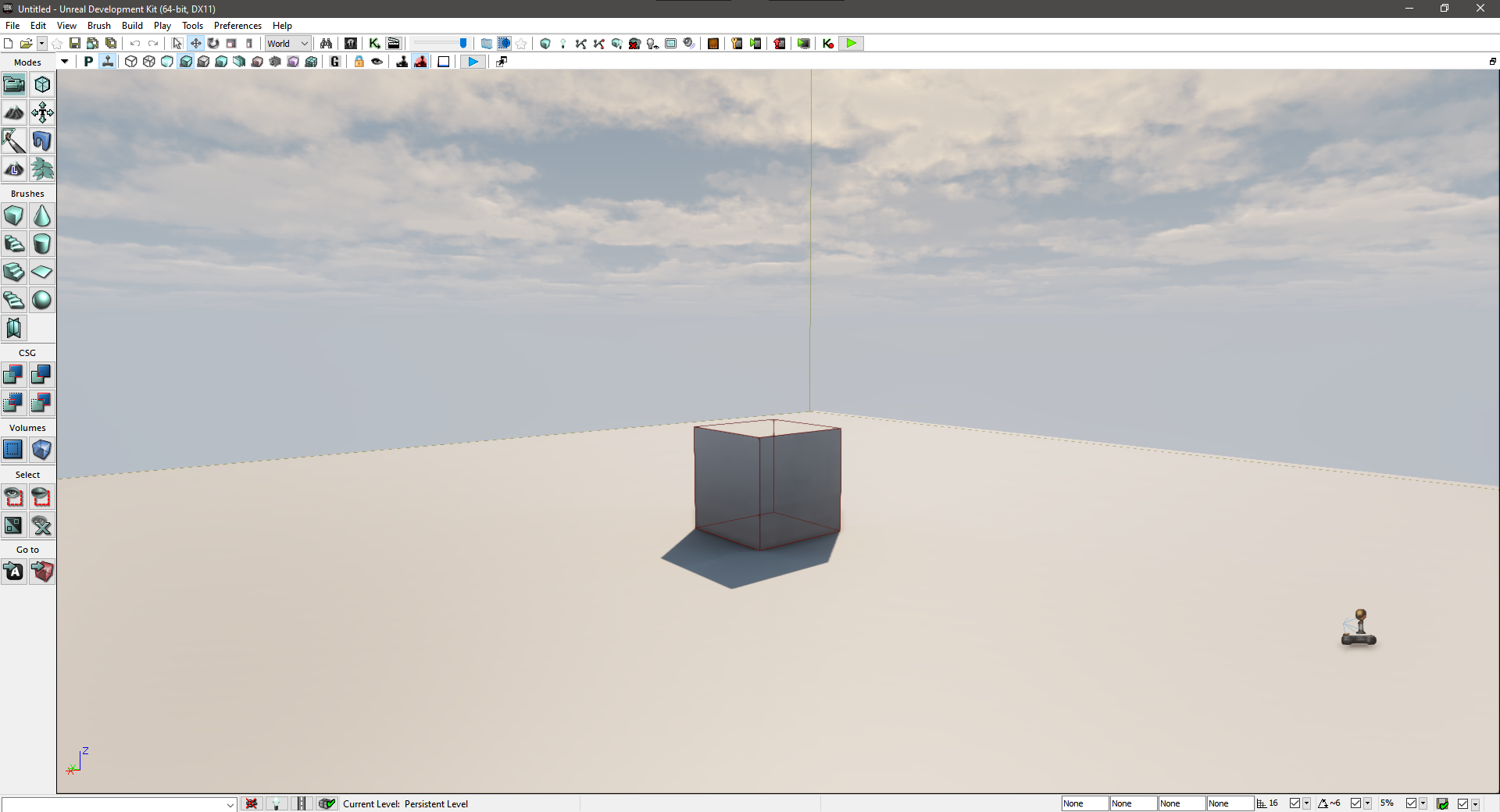Switch to Geometry mode
This screenshot has width=1500, height=812.
point(42,84)
